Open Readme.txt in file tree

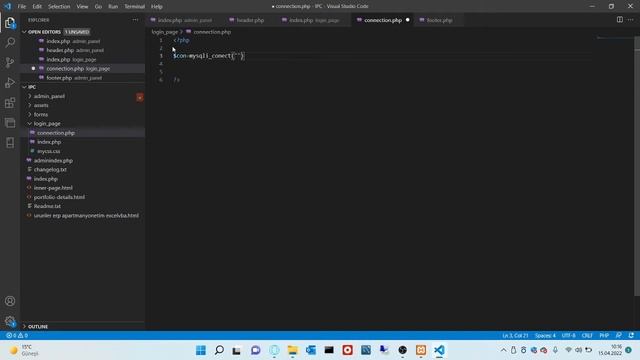pos(47,207)
